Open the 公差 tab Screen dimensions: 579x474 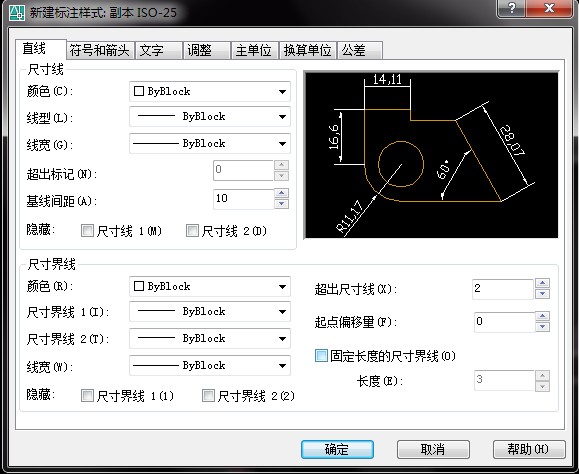(x=359, y=50)
